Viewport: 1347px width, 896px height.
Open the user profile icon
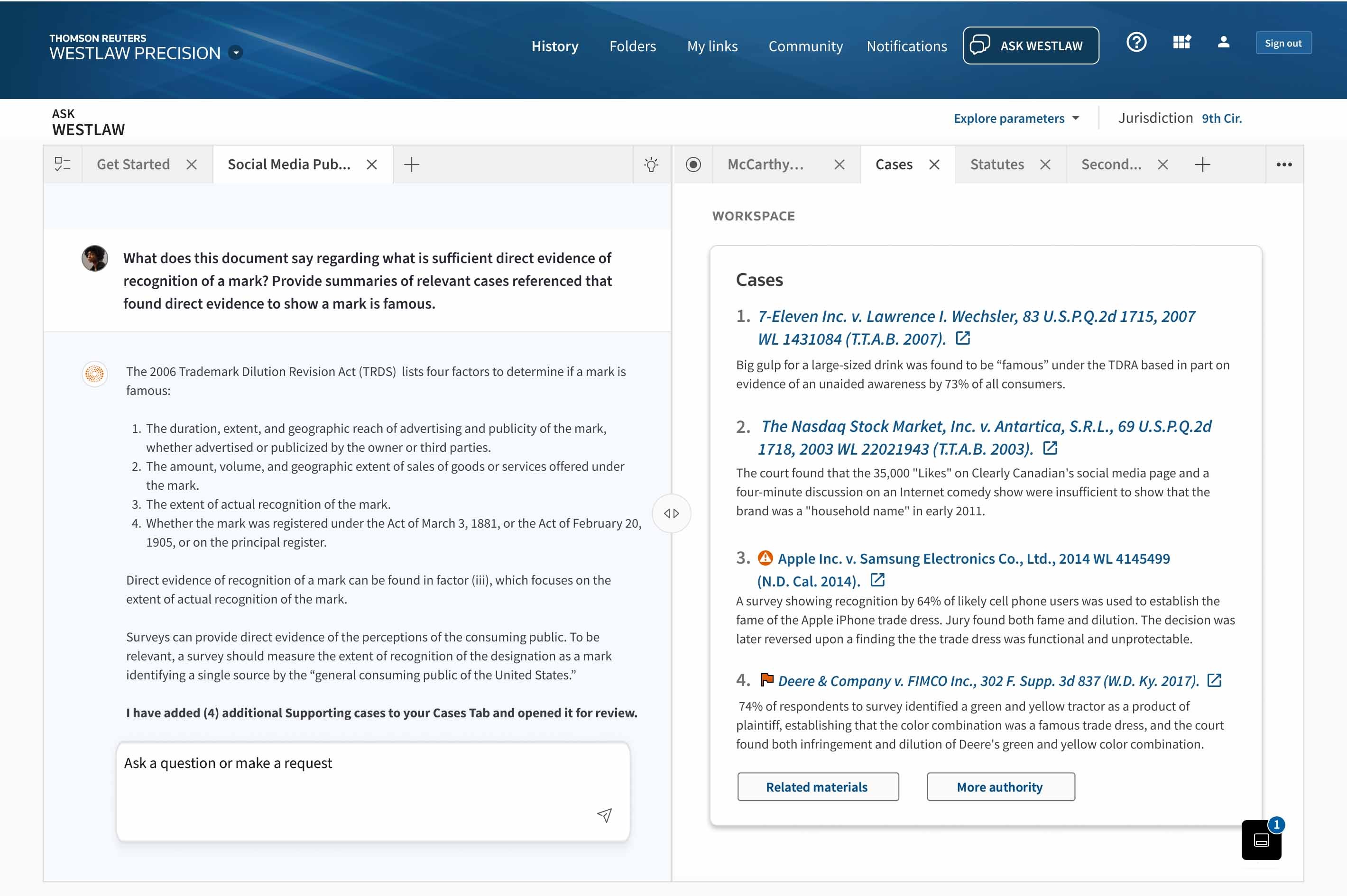click(1223, 42)
